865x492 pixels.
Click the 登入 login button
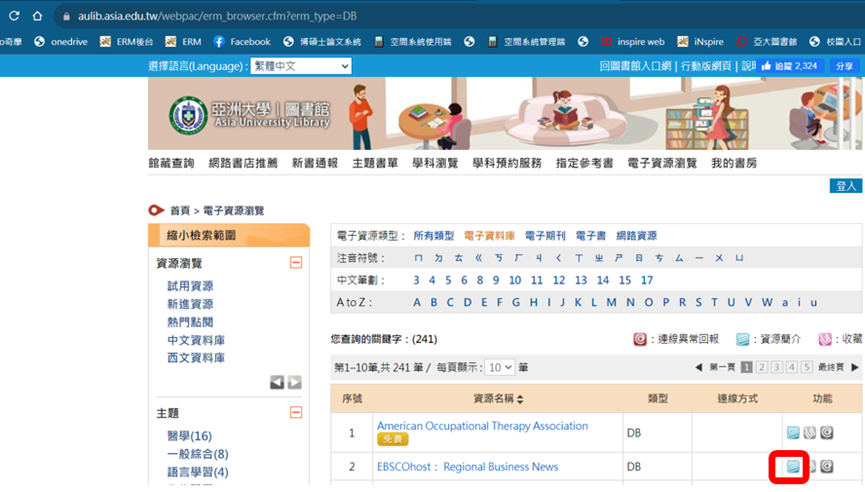846,186
